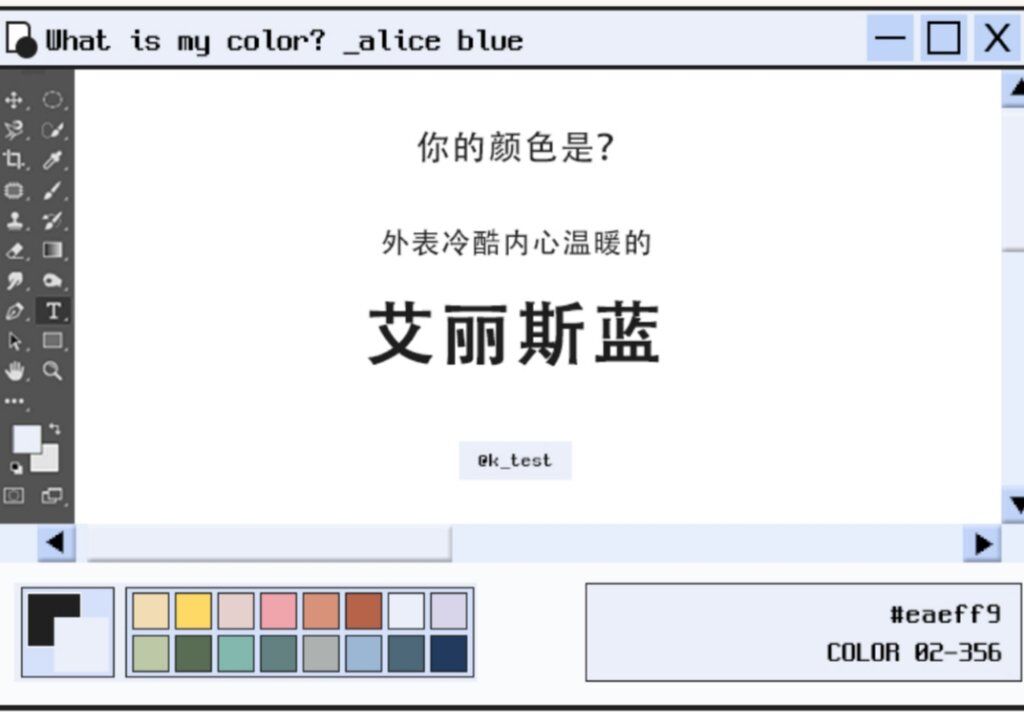1024x722 pixels.
Task: Select the Hand tool
Action: (x=14, y=371)
